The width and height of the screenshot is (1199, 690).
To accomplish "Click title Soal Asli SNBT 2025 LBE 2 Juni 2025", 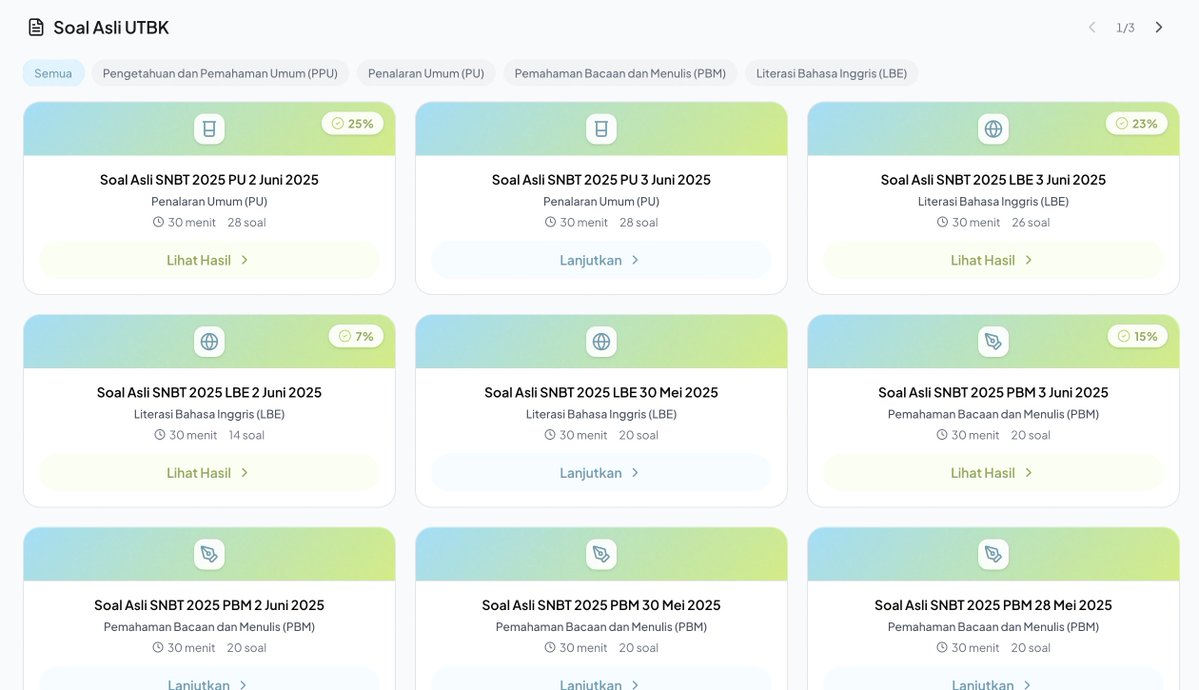I will [209, 392].
